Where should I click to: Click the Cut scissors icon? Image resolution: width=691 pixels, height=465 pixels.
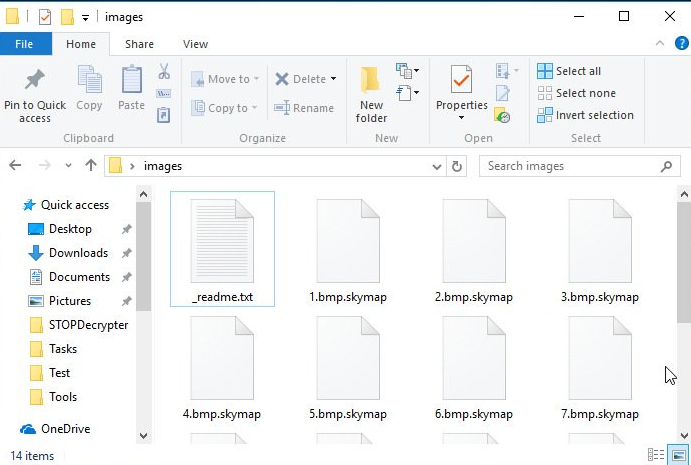[x=164, y=72]
